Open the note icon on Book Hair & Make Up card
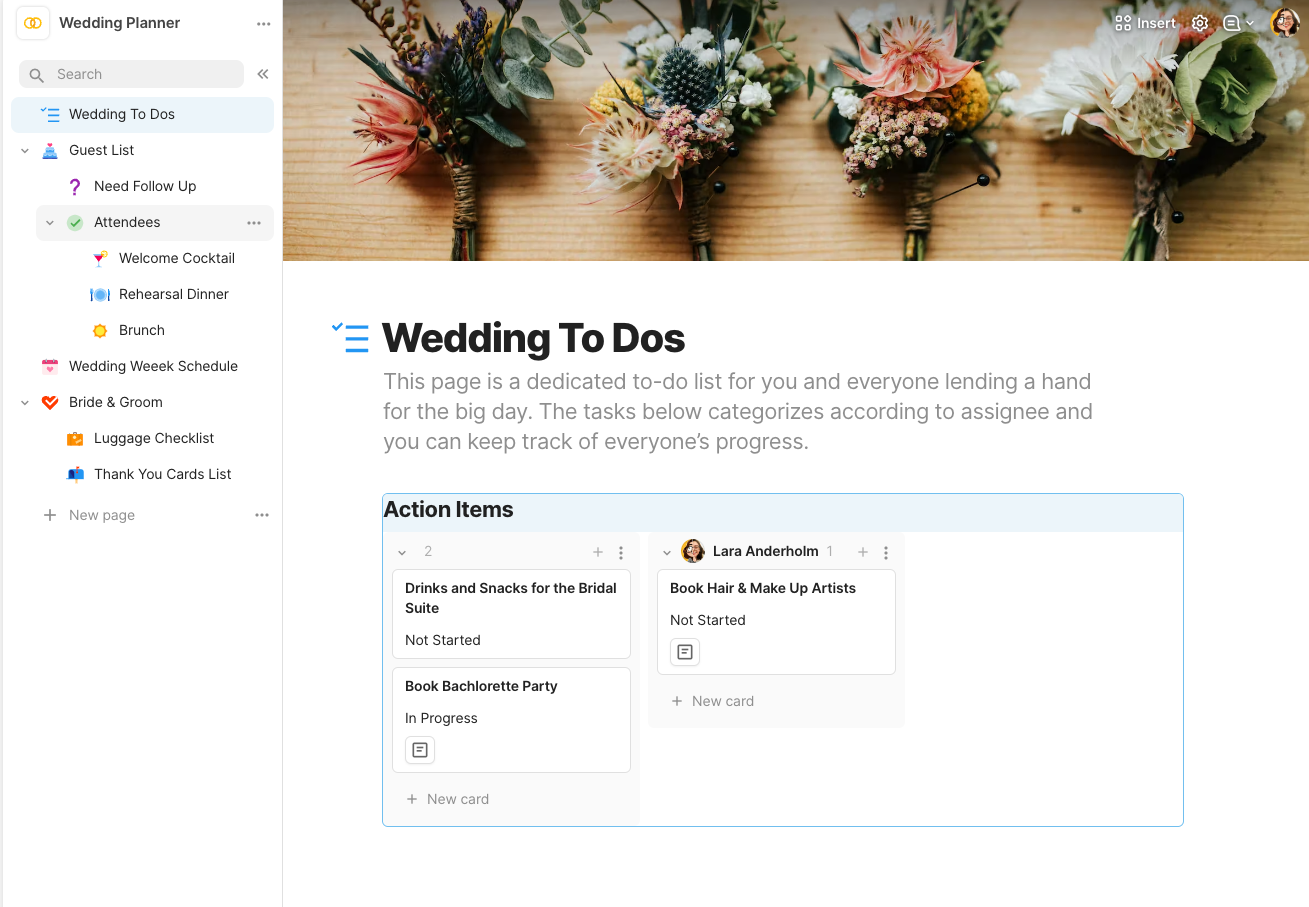This screenshot has width=1309, height=907. (685, 652)
